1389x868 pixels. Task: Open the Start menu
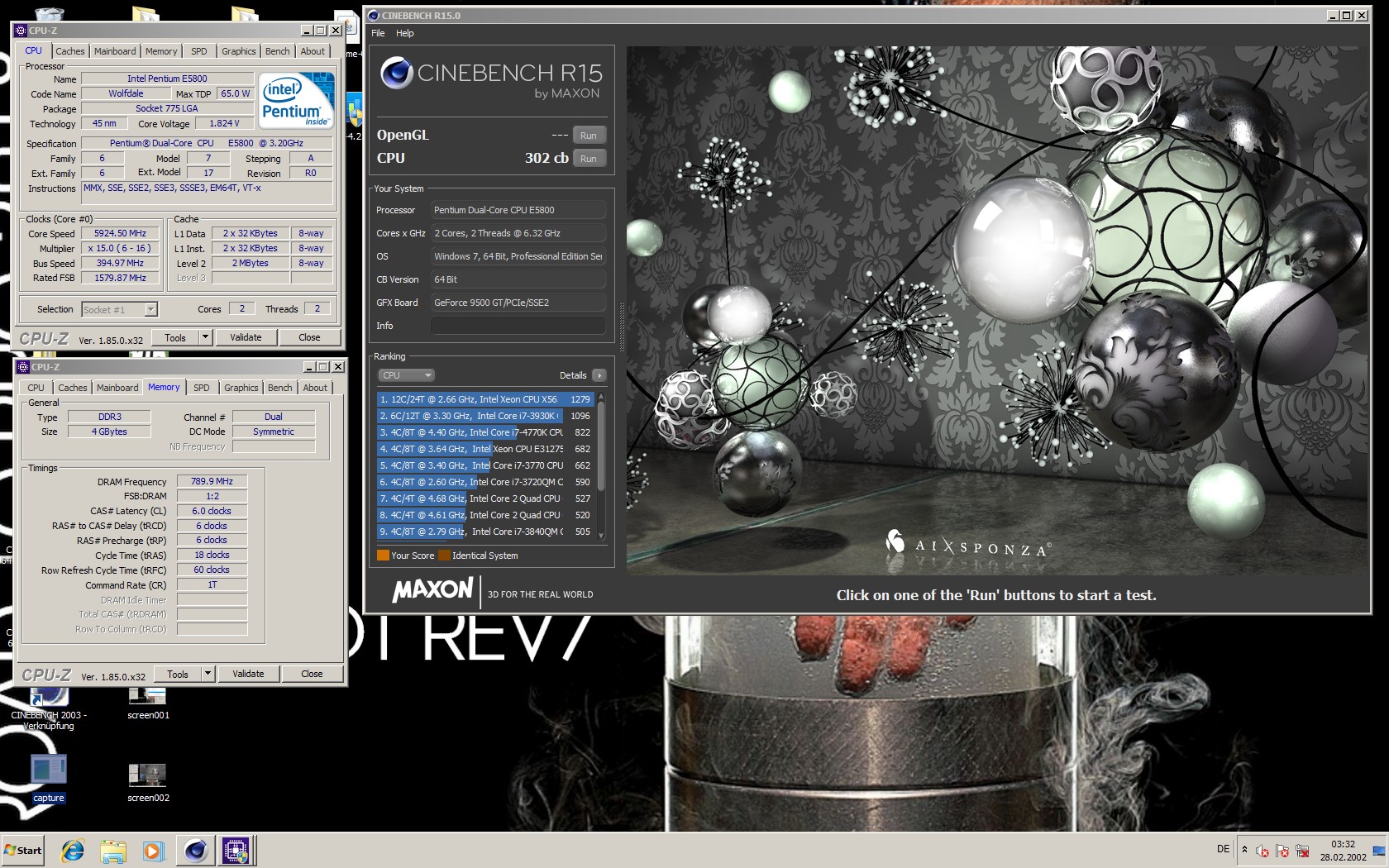coord(23,850)
